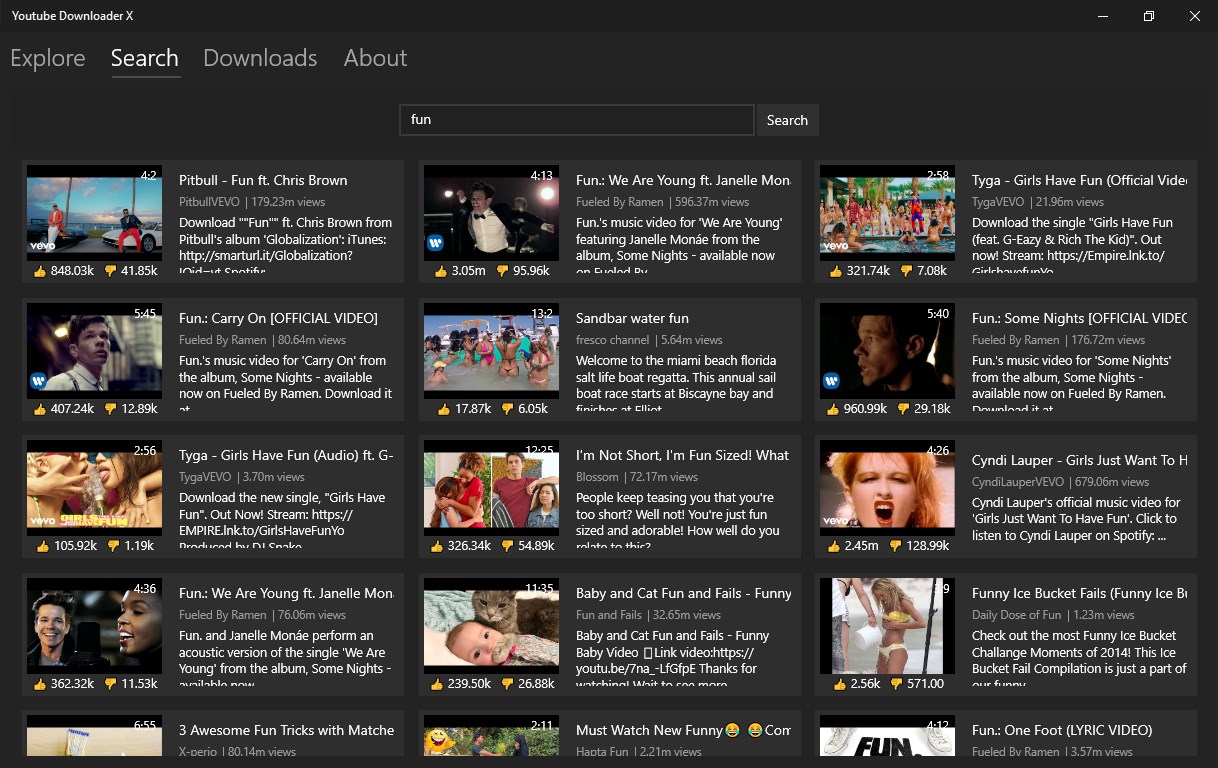Click dislike icon showing 7.08k

[x=907, y=271]
